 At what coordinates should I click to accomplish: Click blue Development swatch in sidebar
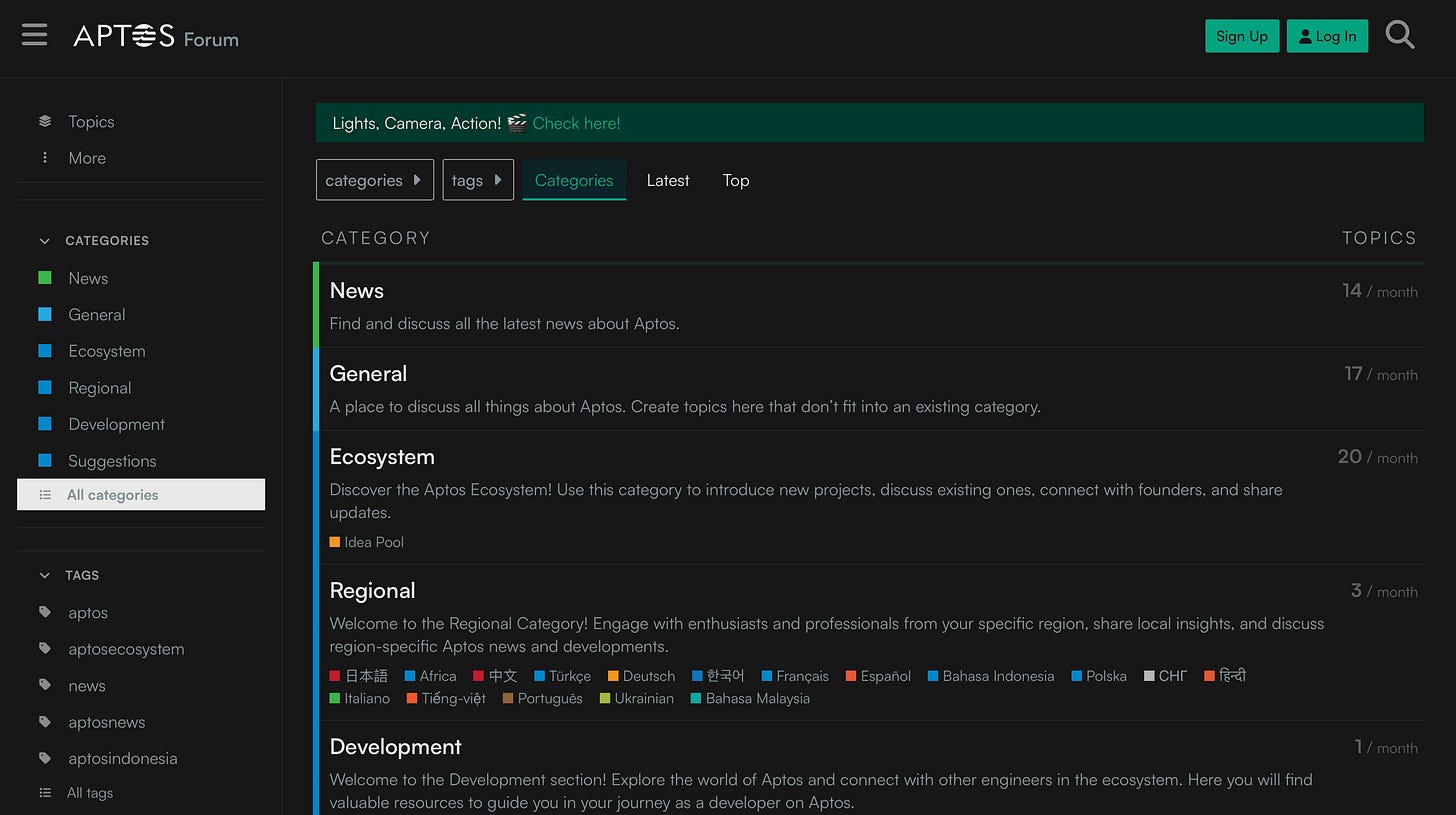pyautogui.click(x=45, y=424)
